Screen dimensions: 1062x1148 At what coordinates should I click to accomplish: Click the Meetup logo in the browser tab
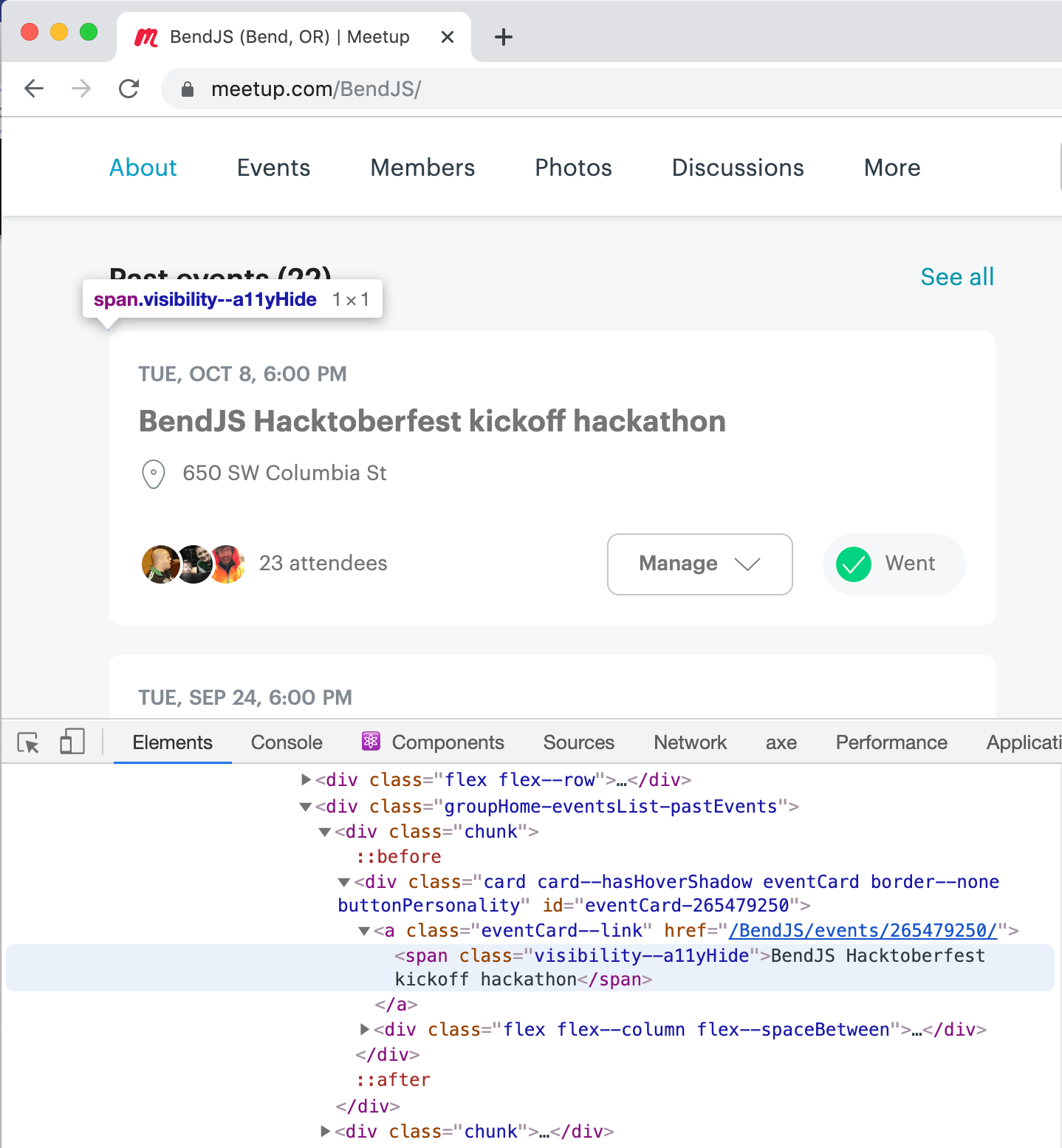pos(145,36)
